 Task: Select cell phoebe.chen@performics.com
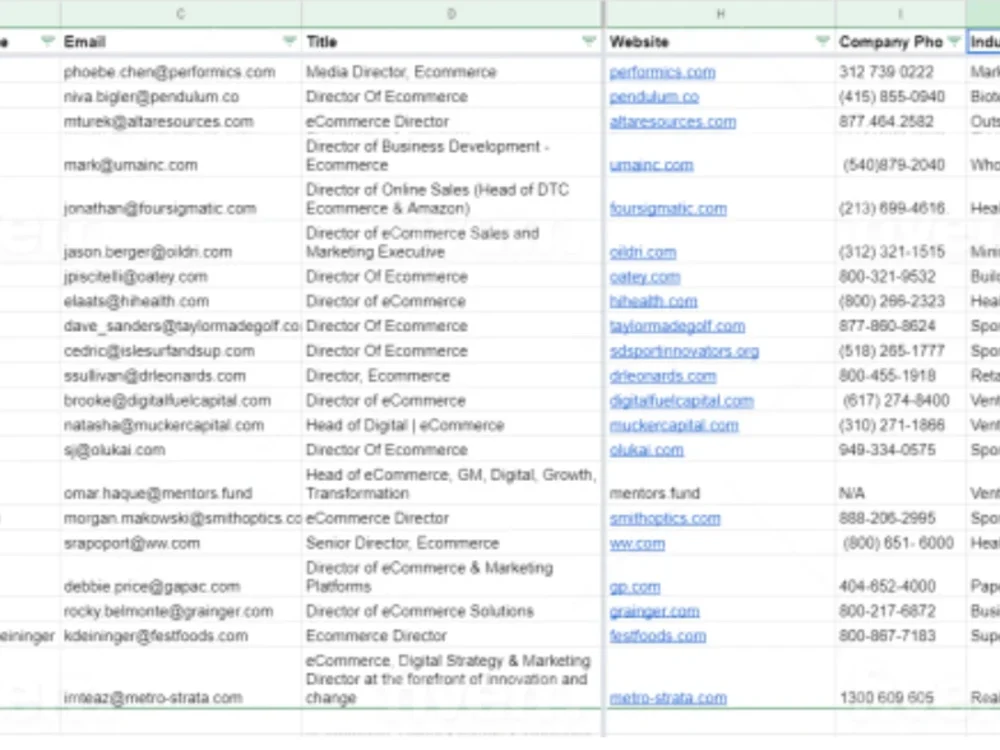[x=181, y=72]
